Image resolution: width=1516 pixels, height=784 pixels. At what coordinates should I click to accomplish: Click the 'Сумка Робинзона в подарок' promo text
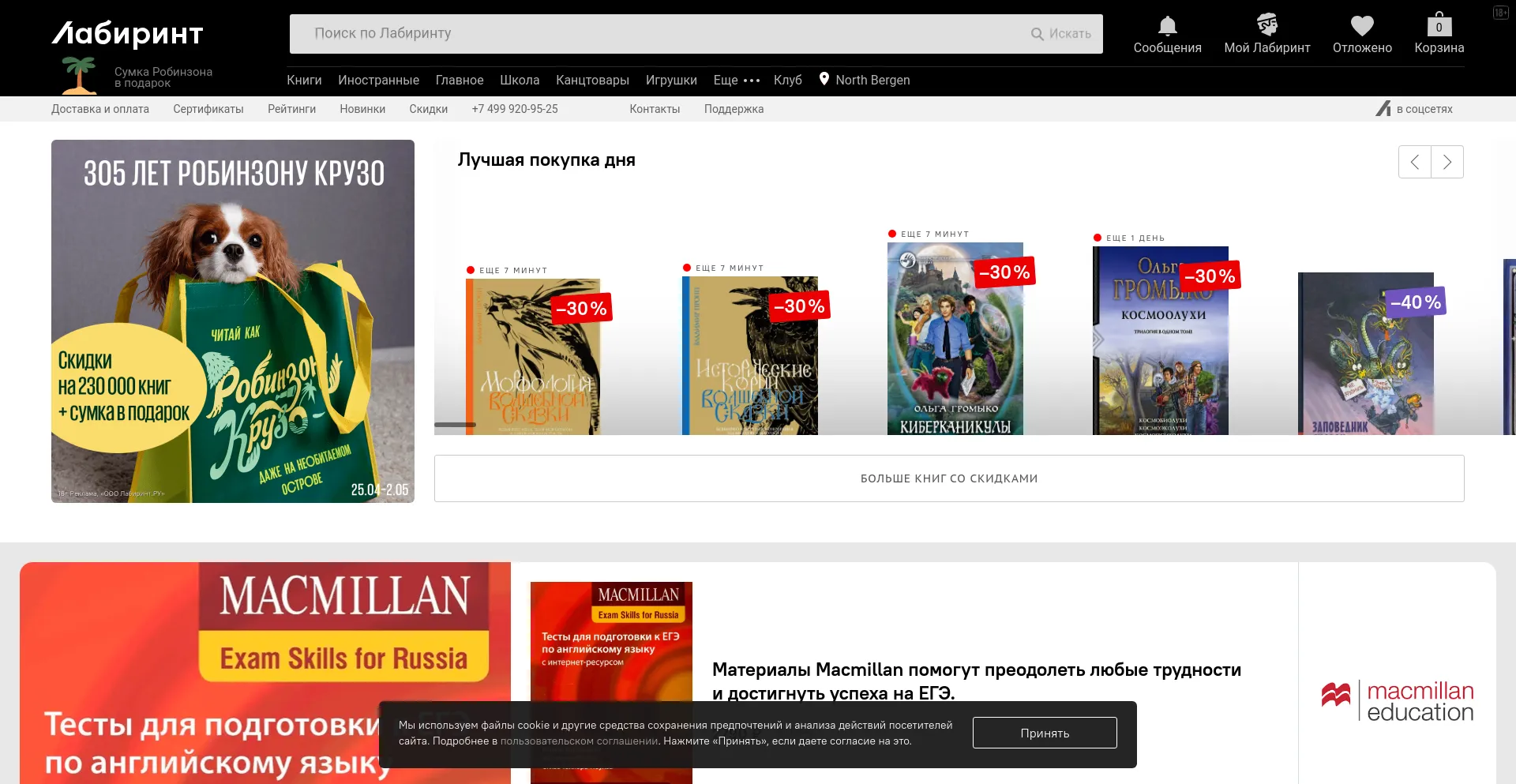pyautogui.click(x=163, y=77)
